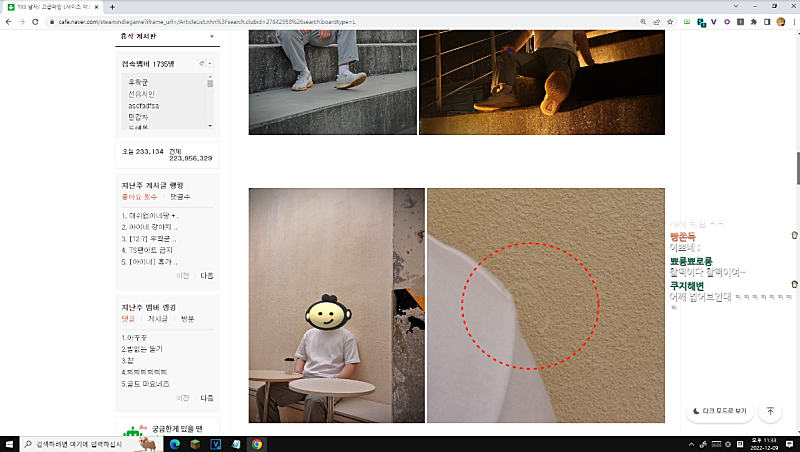Open the green screen extension icon
Viewport: 800px width, 452px height.
[687, 22]
